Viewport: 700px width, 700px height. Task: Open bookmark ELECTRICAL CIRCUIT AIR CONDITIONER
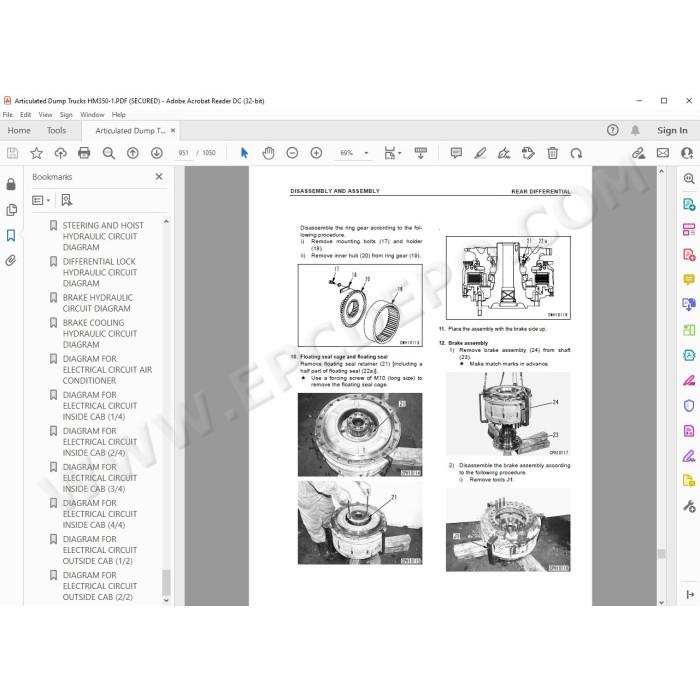click(107, 370)
